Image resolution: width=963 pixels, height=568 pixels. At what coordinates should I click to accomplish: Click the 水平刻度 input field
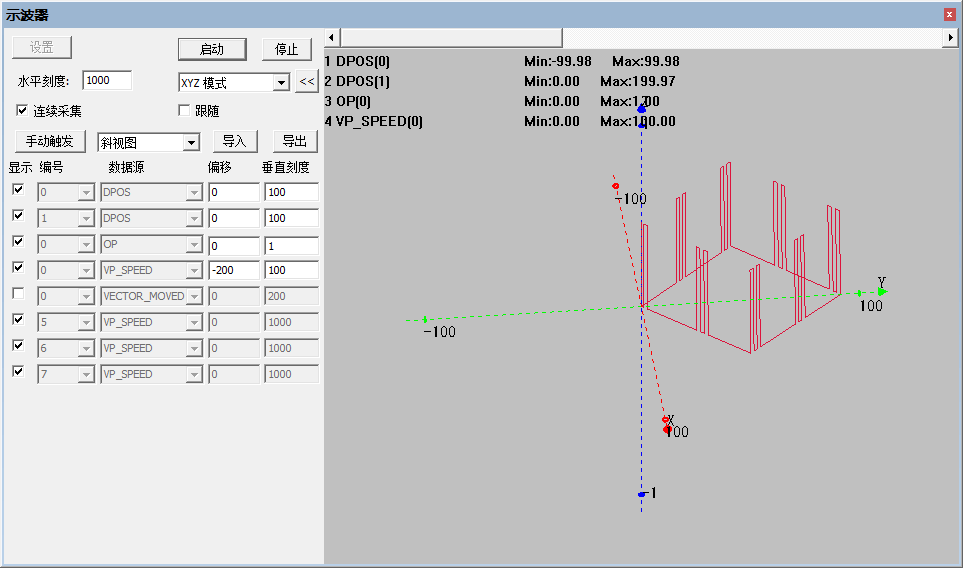[x=107, y=80]
